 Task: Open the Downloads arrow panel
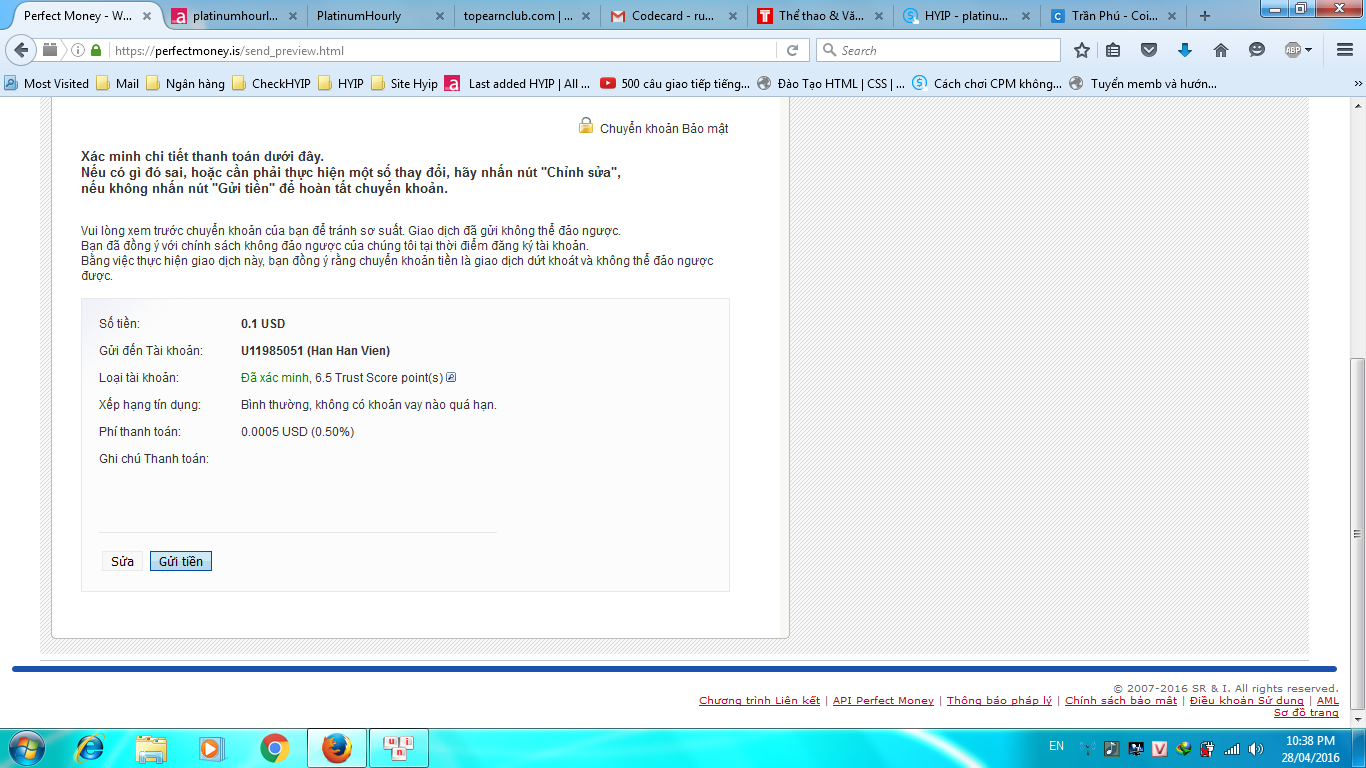click(1185, 50)
